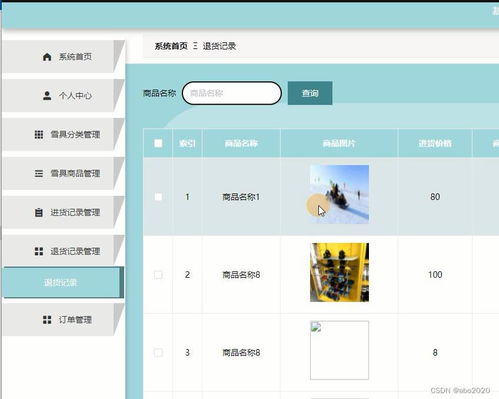Viewport: 499px width, 399px height.
Task: Check the row 1 checkbox for 商品名称1
Action: (158, 197)
